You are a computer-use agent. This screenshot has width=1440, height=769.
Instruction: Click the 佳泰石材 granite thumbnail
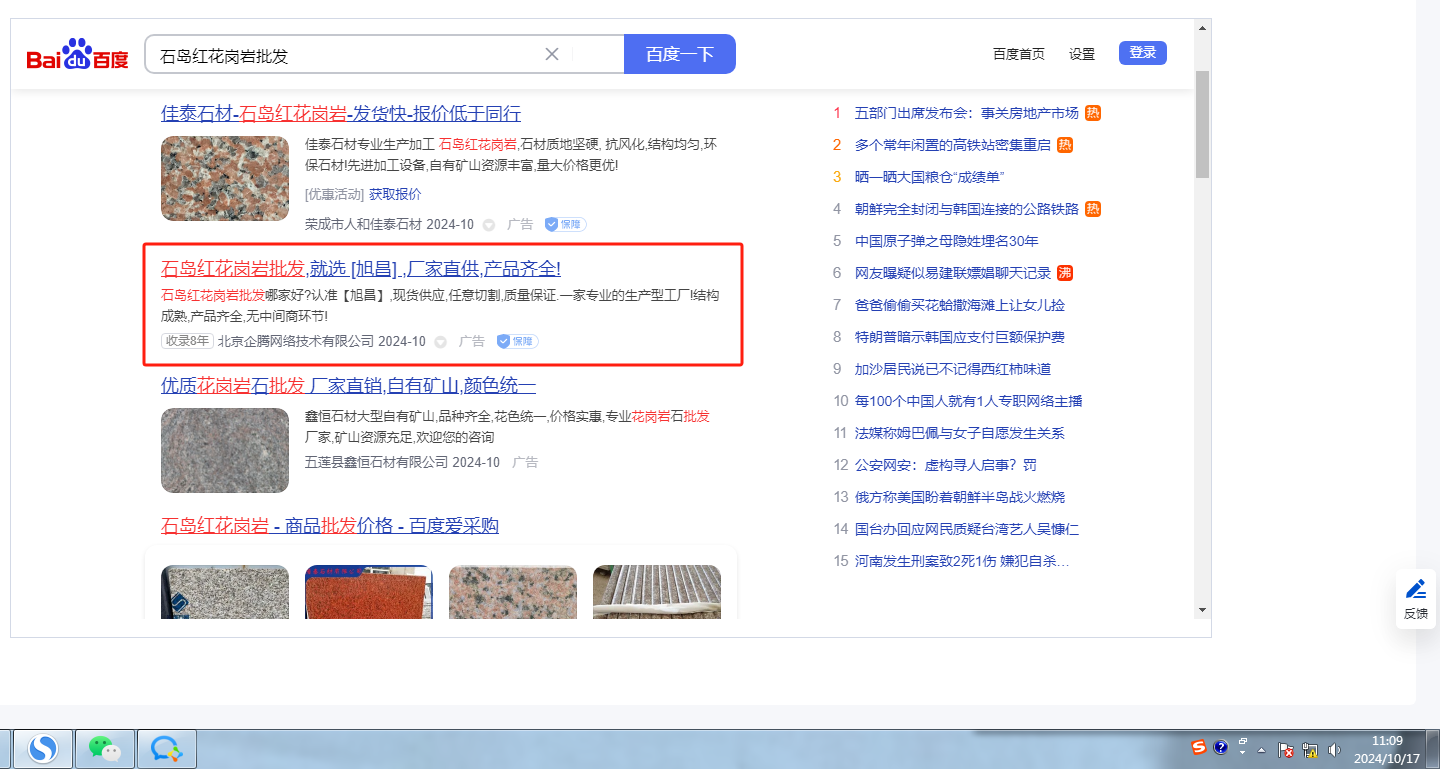(225, 178)
